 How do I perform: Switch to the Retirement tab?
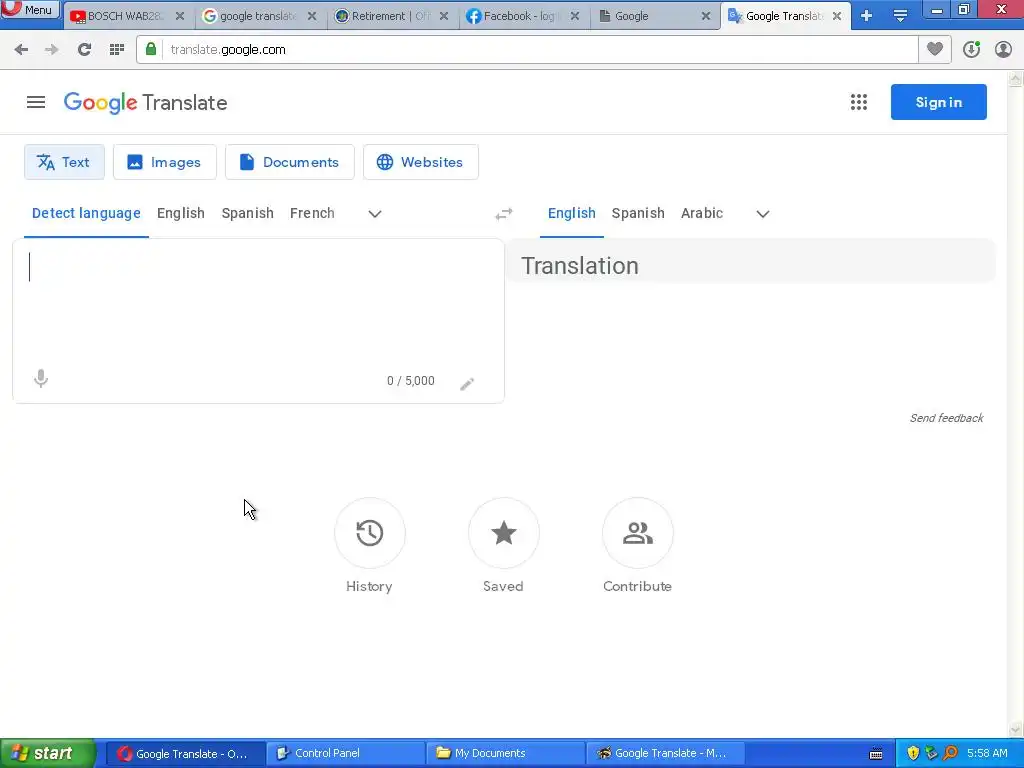point(390,16)
